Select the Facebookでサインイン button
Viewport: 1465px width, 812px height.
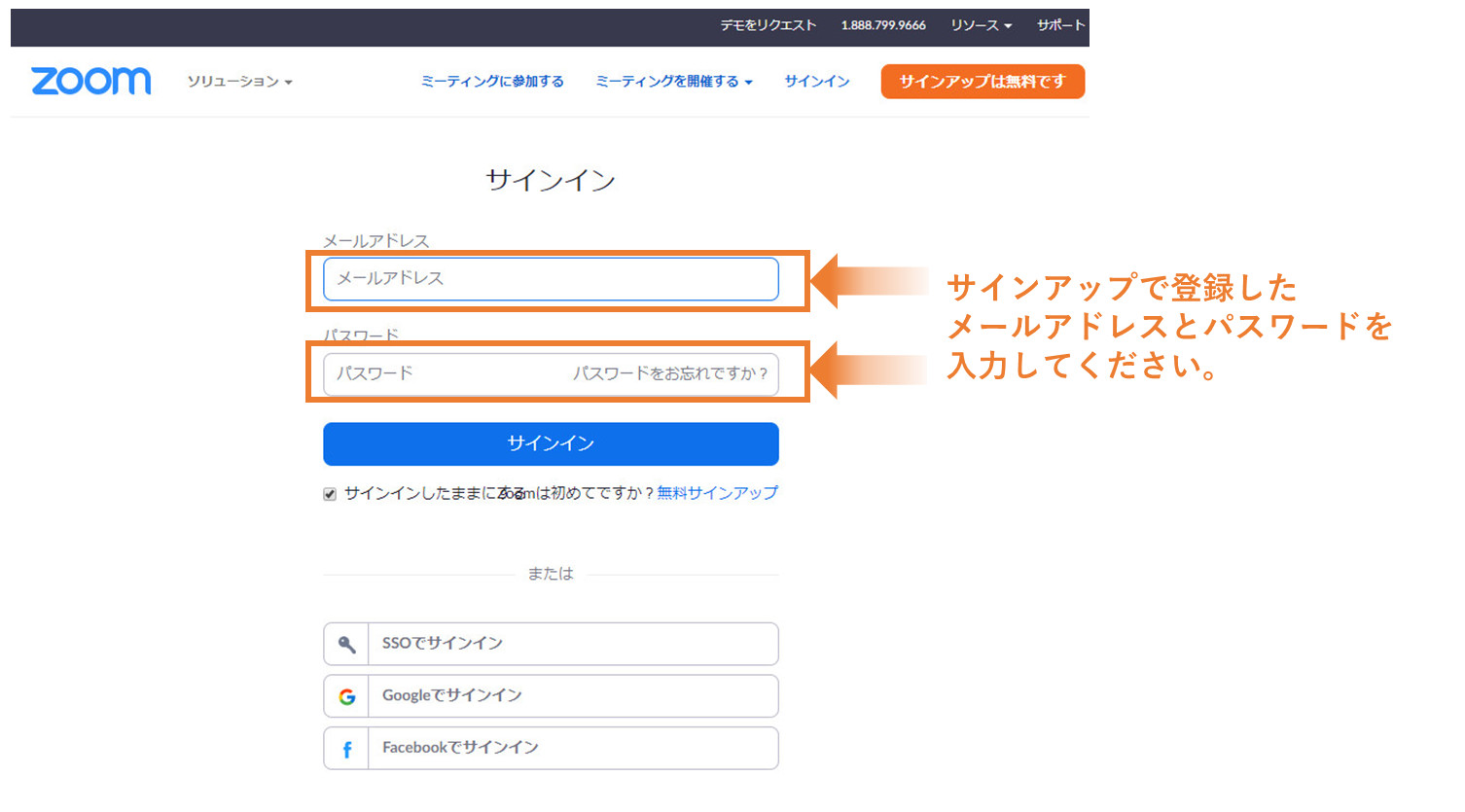point(551,749)
